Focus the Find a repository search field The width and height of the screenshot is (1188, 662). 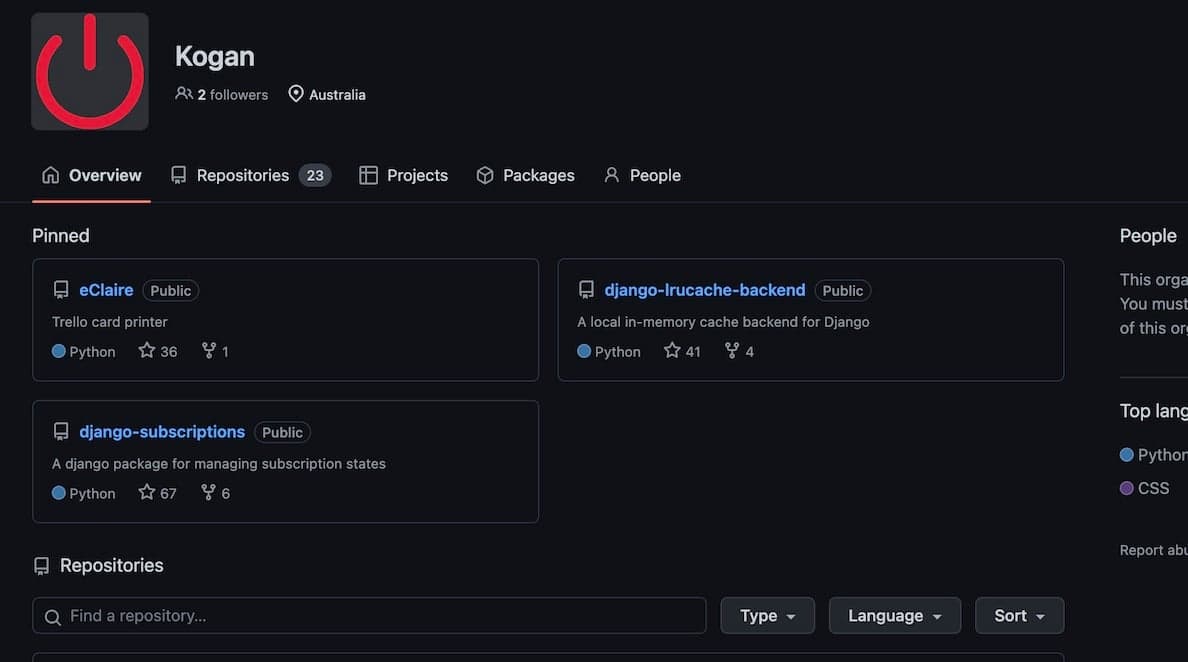[x=369, y=616]
